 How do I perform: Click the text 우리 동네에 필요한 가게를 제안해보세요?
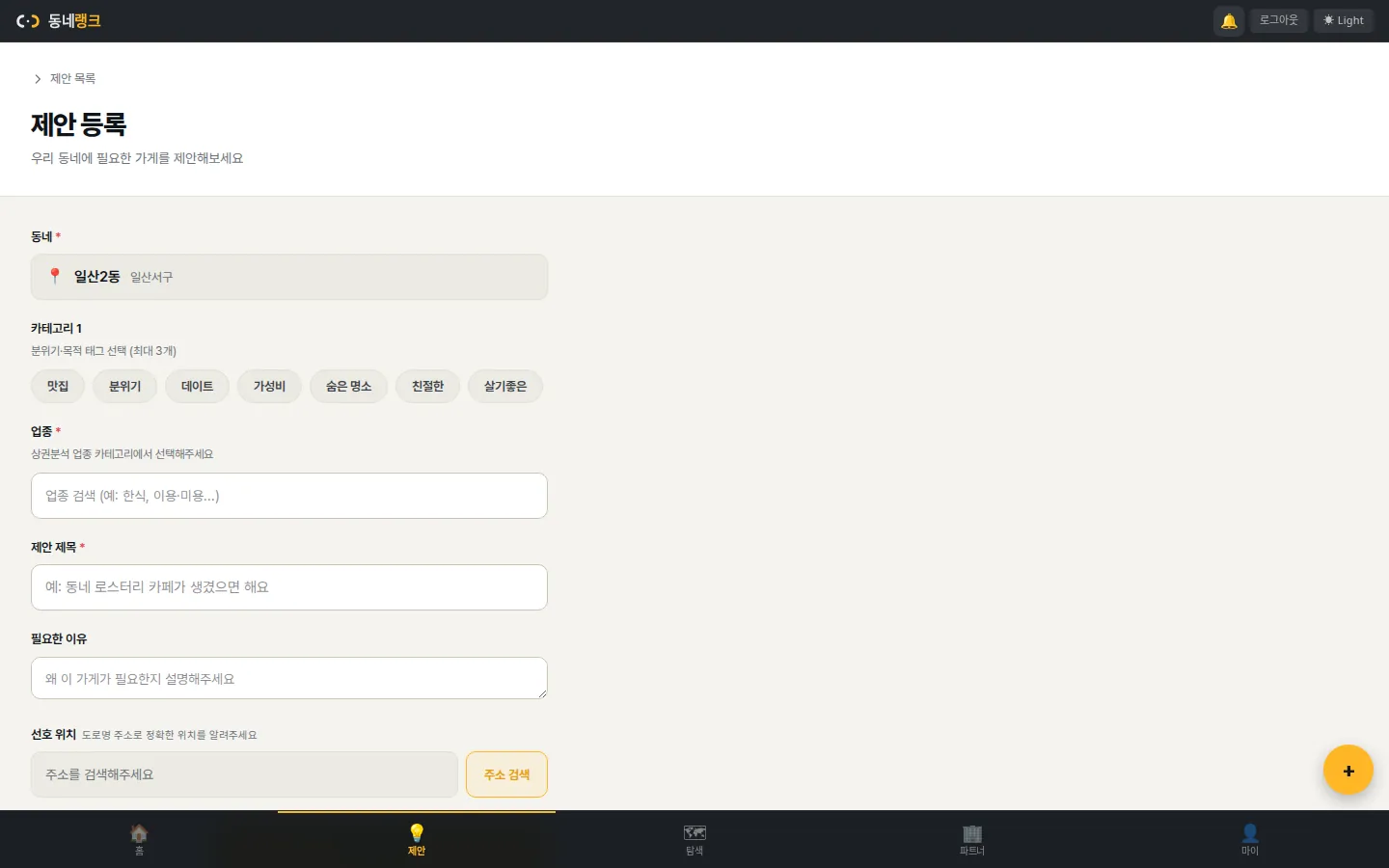[137, 158]
